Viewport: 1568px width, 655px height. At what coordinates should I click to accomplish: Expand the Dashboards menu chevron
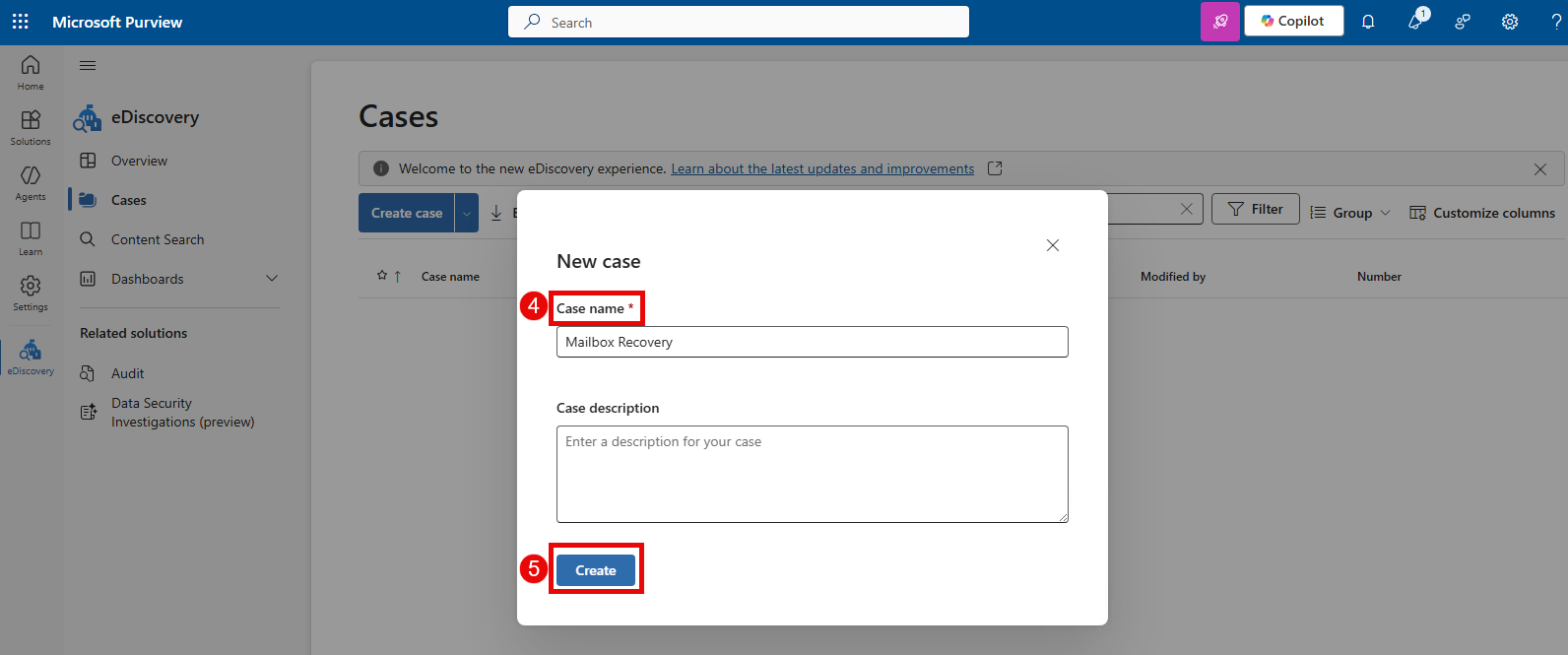[272, 279]
